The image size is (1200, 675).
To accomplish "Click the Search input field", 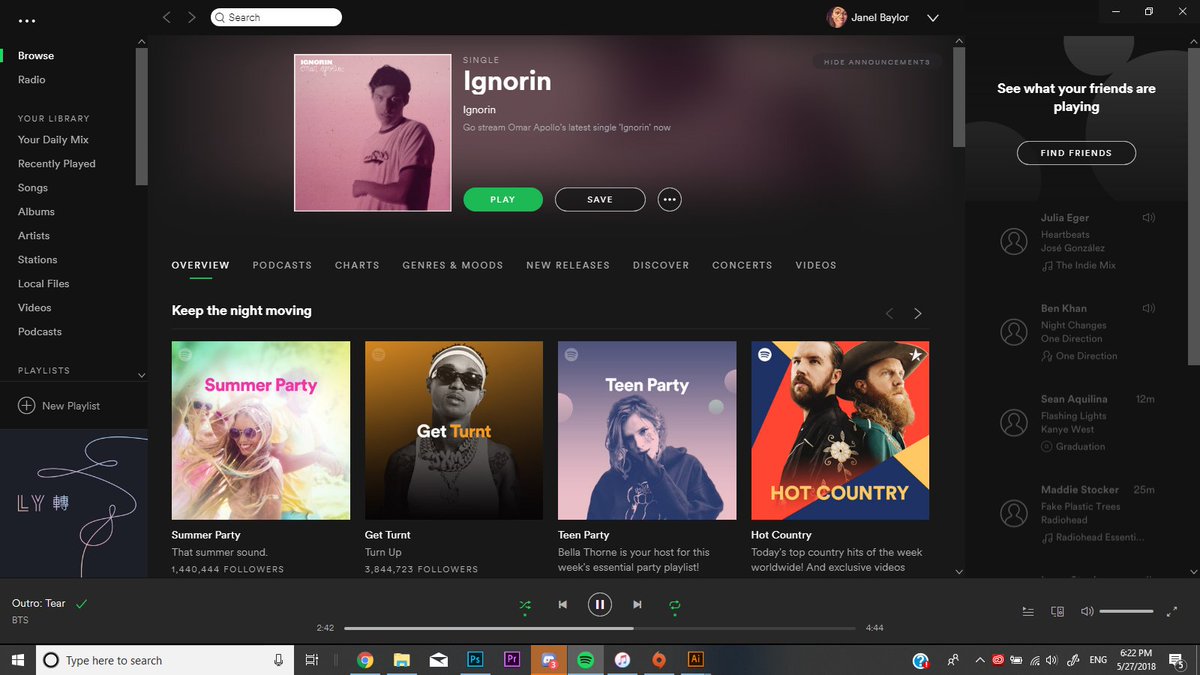I will [x=276, y=17].
